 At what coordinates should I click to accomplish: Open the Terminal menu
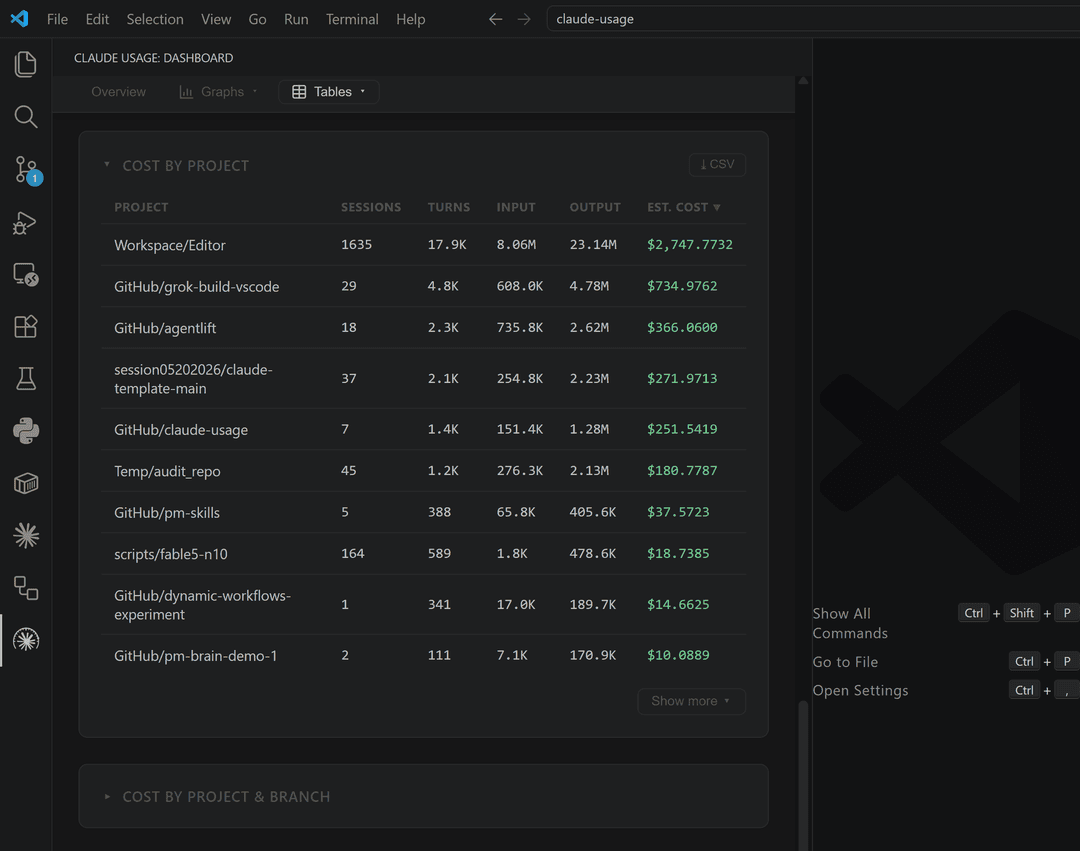[x=352, y=19]
